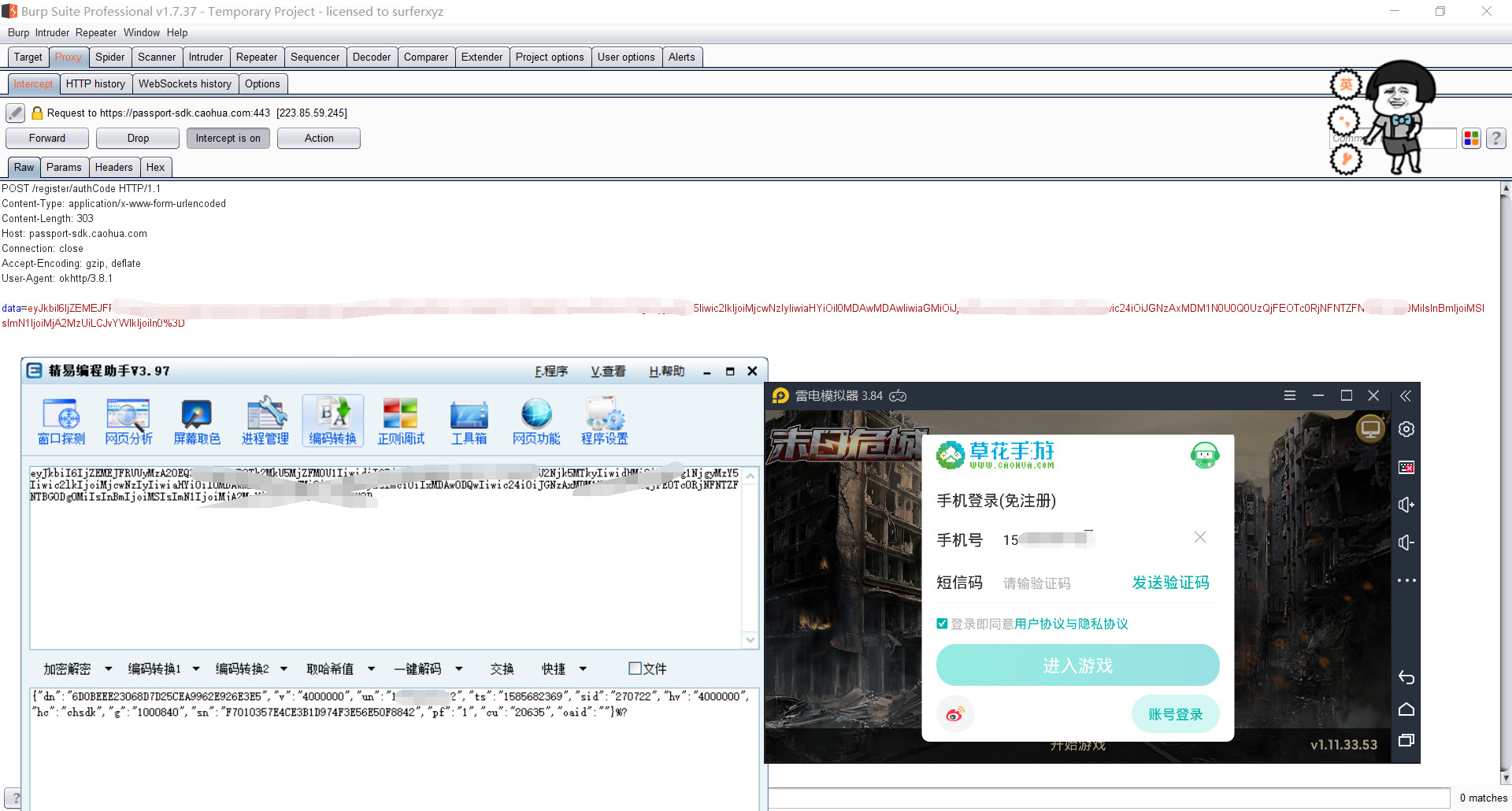Open the F.程序 menu

coord(551,372)
